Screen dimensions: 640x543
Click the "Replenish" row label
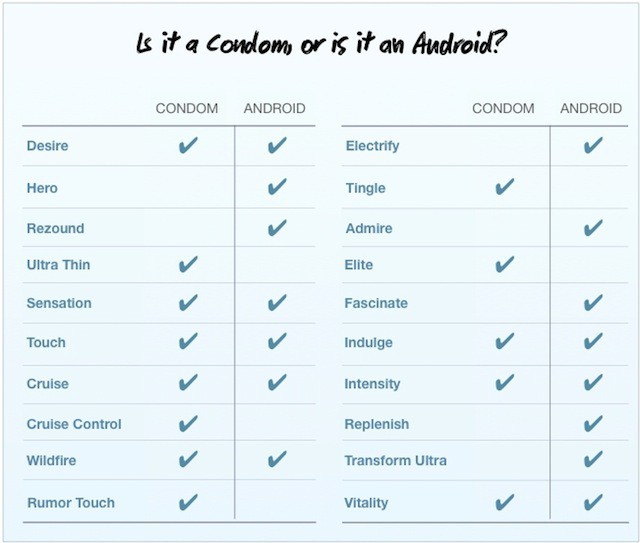click(x=377, y=424)
